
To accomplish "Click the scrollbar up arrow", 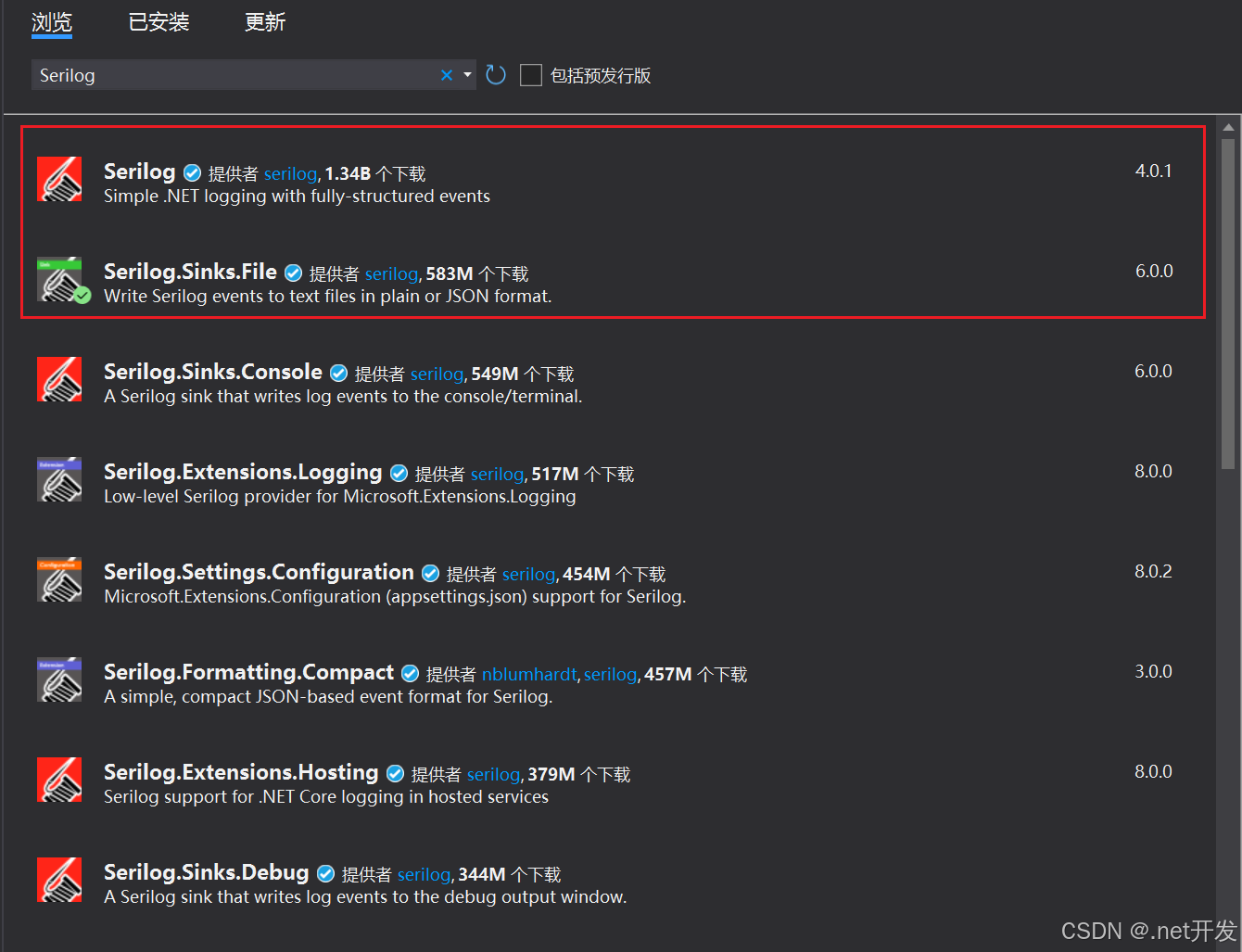I will click(x=1228, y=127).
